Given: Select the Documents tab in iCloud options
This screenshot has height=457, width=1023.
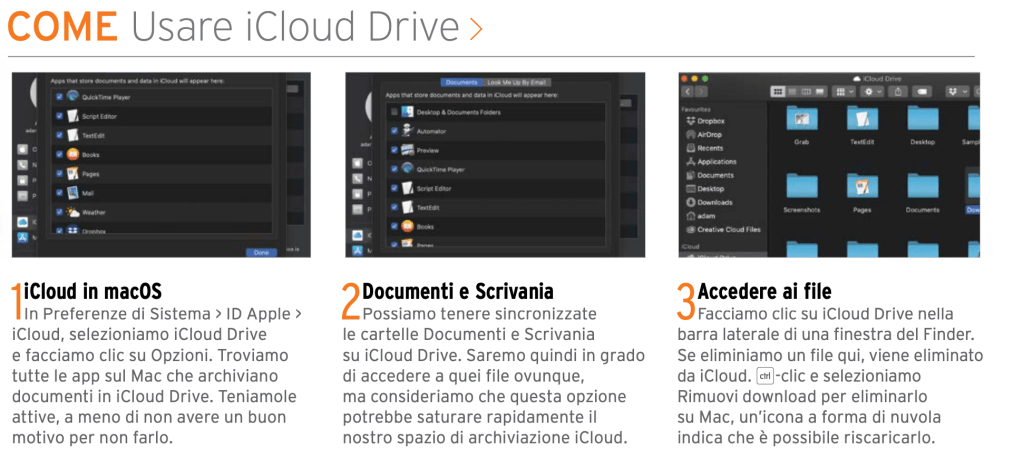Looking at the screenshot, I should [461, 81].
